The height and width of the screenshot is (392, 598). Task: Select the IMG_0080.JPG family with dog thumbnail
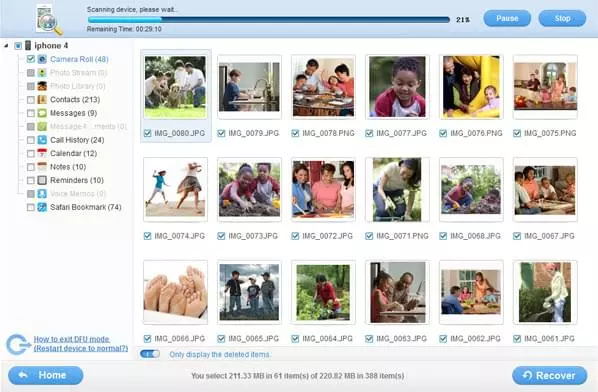click(175, 87)
